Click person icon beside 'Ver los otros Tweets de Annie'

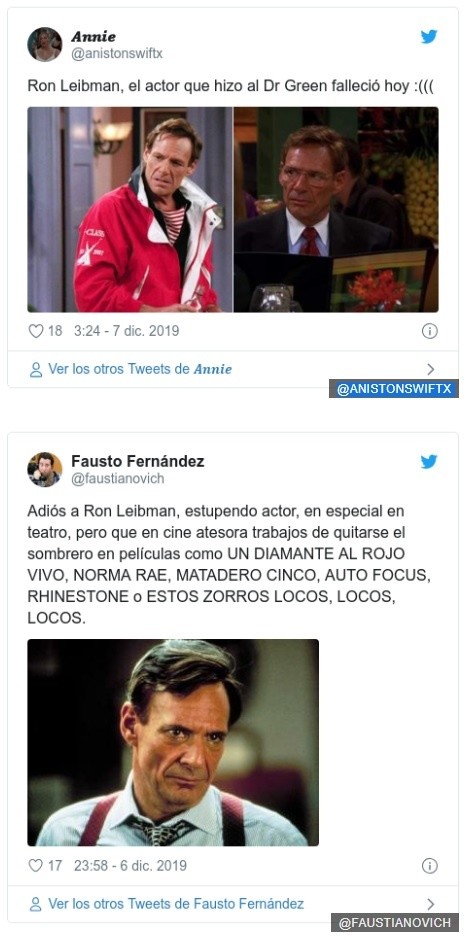[x=36, y=369]
